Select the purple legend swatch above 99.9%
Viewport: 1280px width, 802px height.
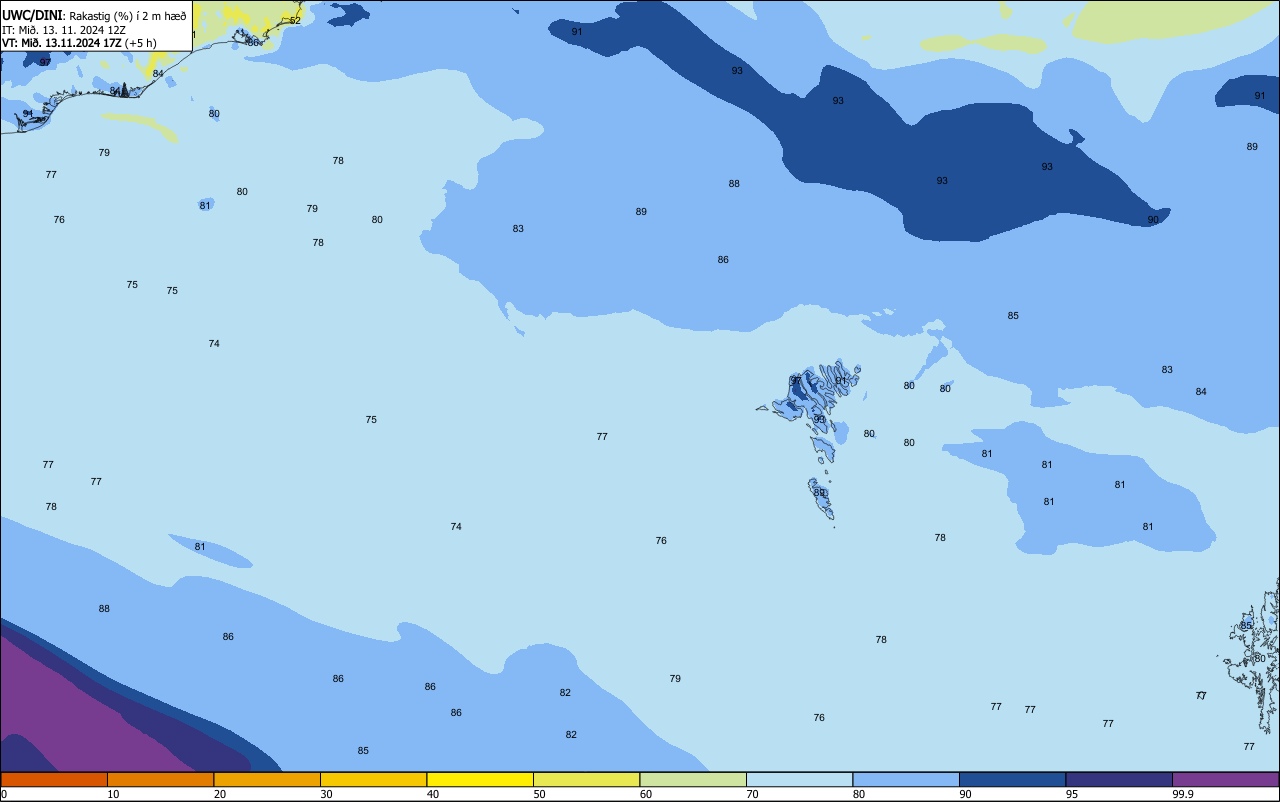(x=1225, y=779)
